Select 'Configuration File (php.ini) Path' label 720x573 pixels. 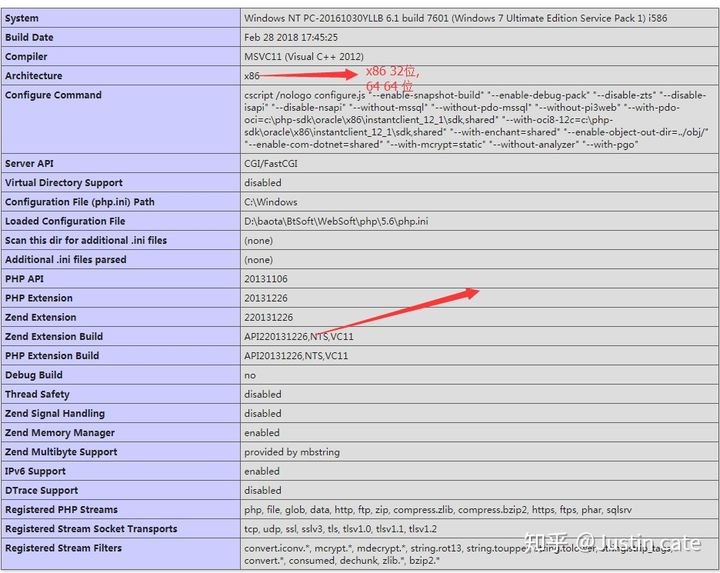[79, 202]
